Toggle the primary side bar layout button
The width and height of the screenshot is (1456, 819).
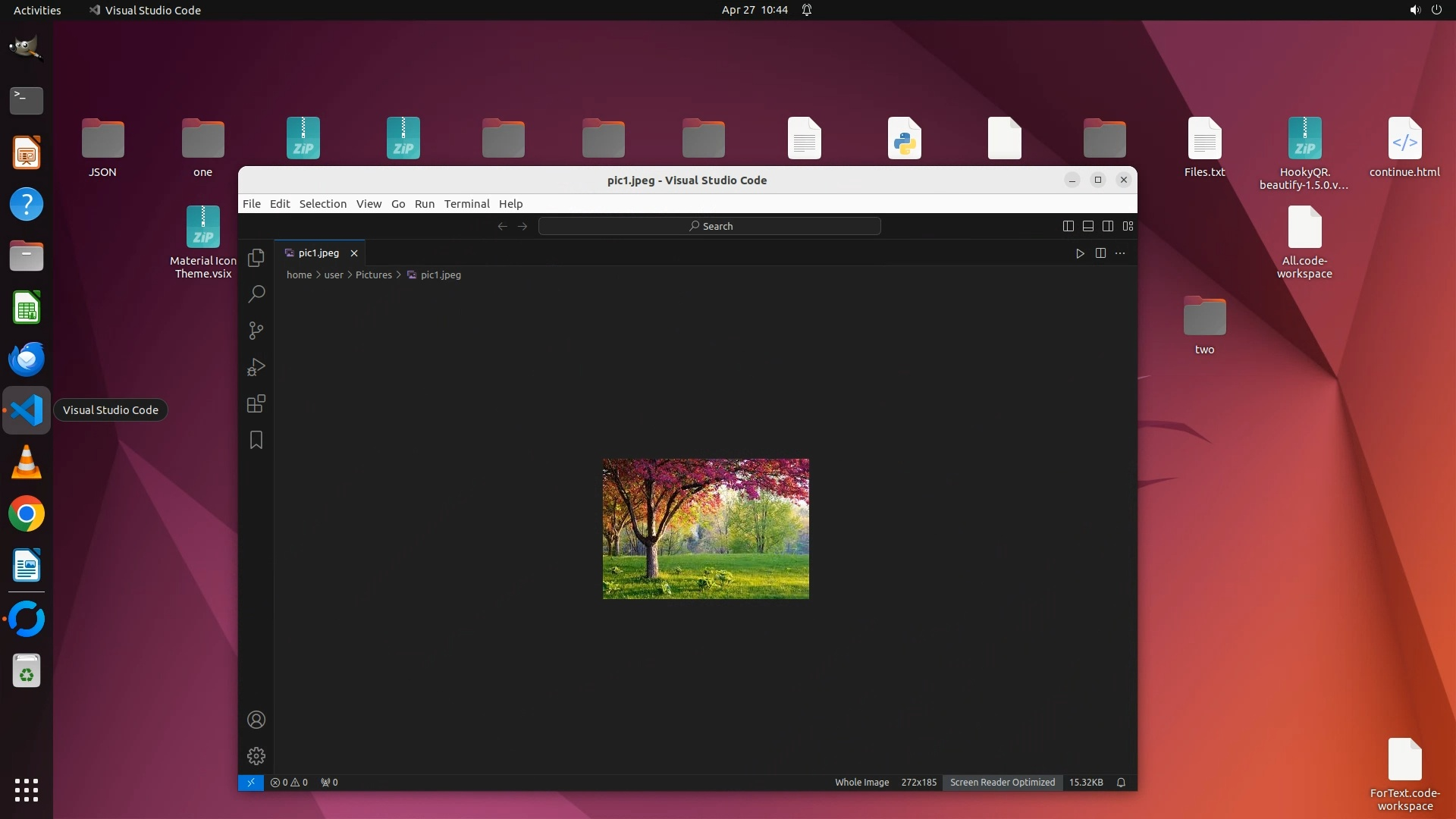[x=1068, y=226]
